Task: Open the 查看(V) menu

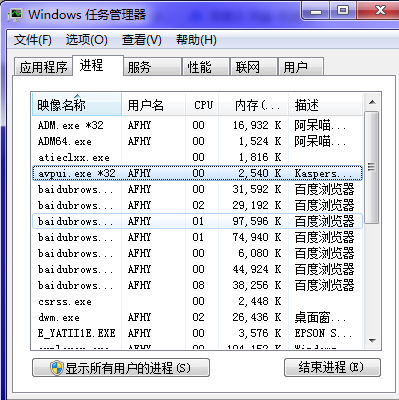Action: click(x=141, y=40)
